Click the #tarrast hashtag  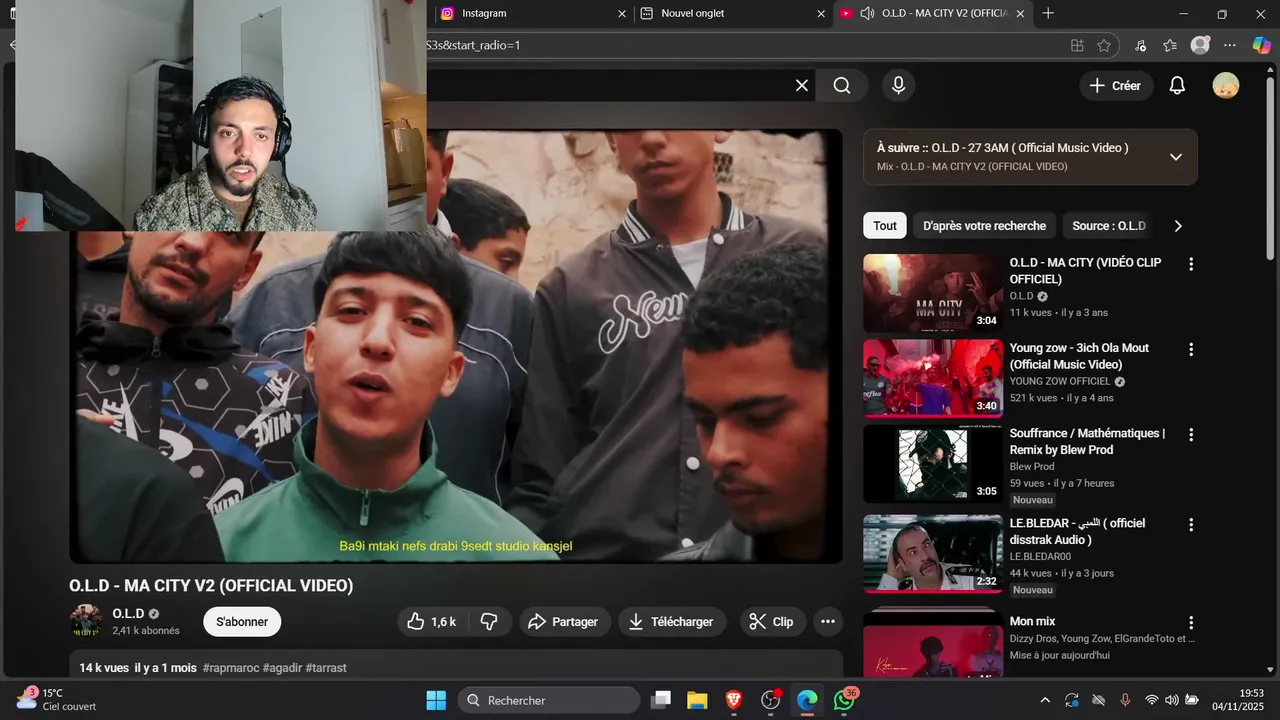pyautogui.click(x=326, y=667)
